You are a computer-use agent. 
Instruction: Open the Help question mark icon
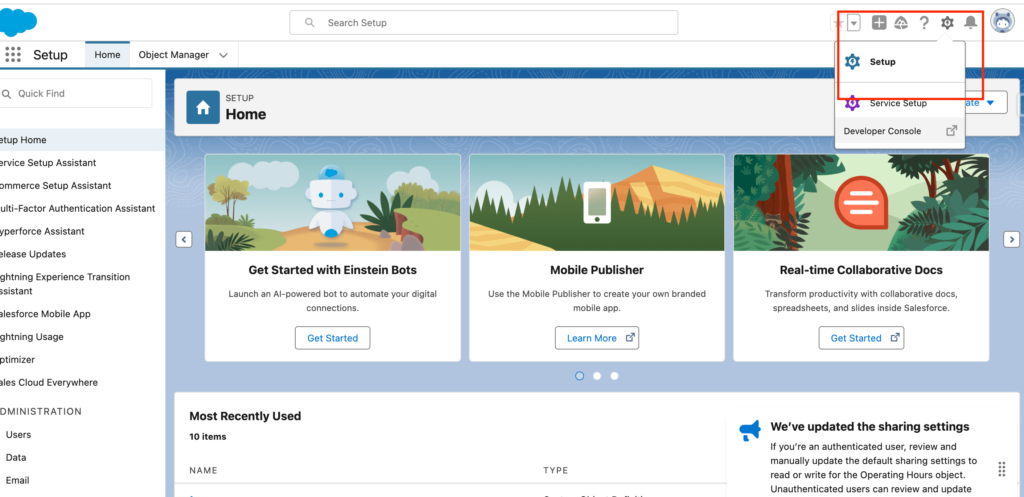click(924, 23)
